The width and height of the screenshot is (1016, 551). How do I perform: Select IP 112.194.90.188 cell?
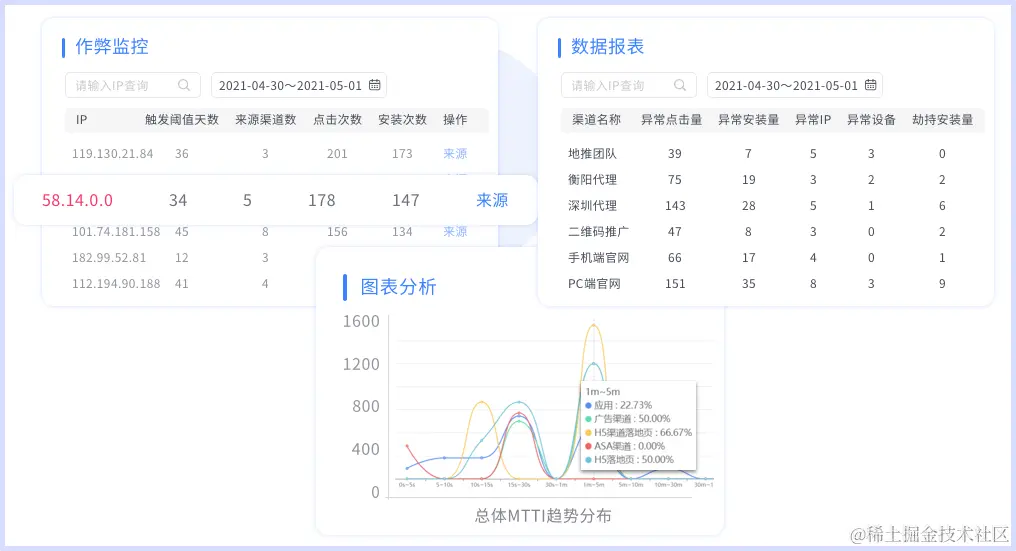[116, 283]
